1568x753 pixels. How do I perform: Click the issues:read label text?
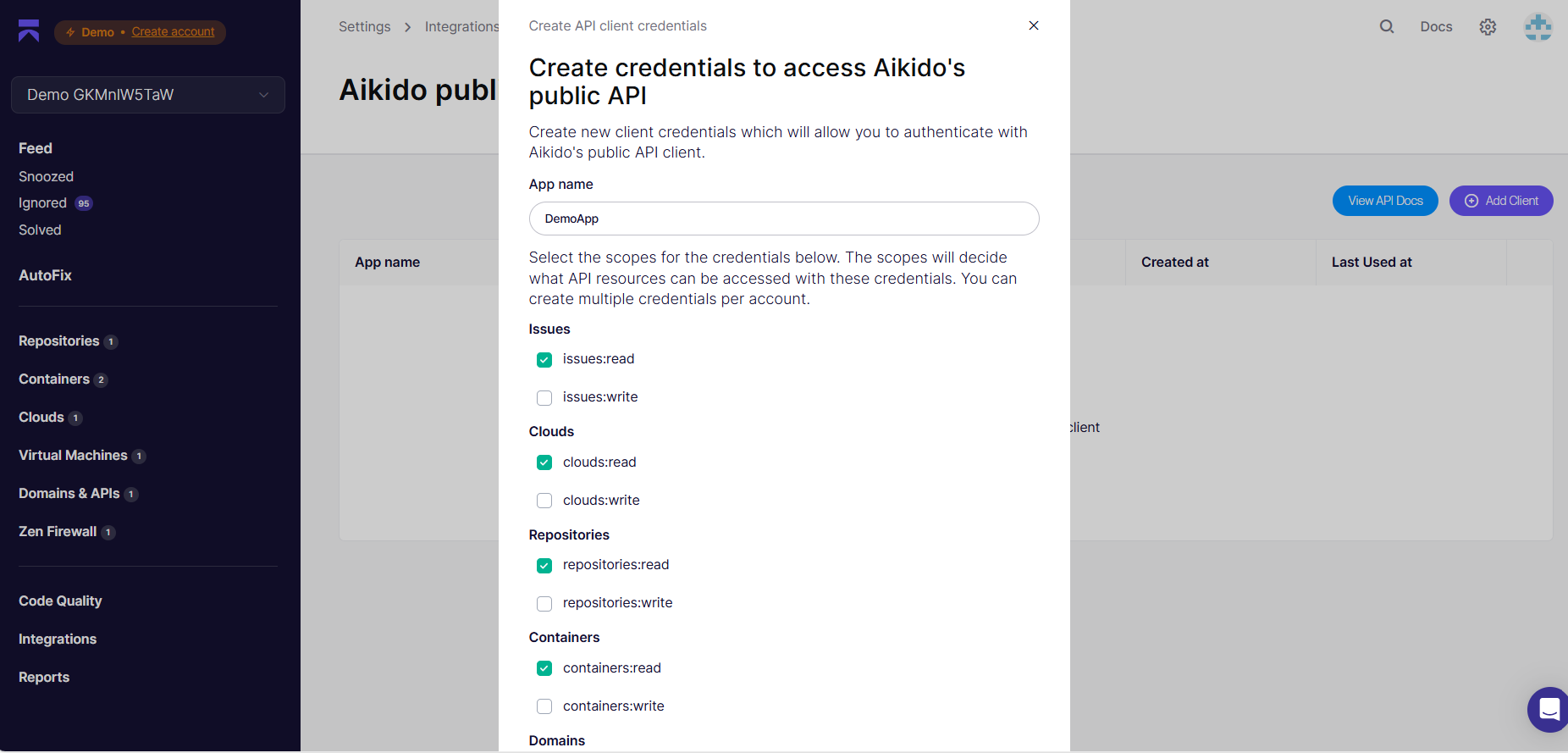(599, 359)
